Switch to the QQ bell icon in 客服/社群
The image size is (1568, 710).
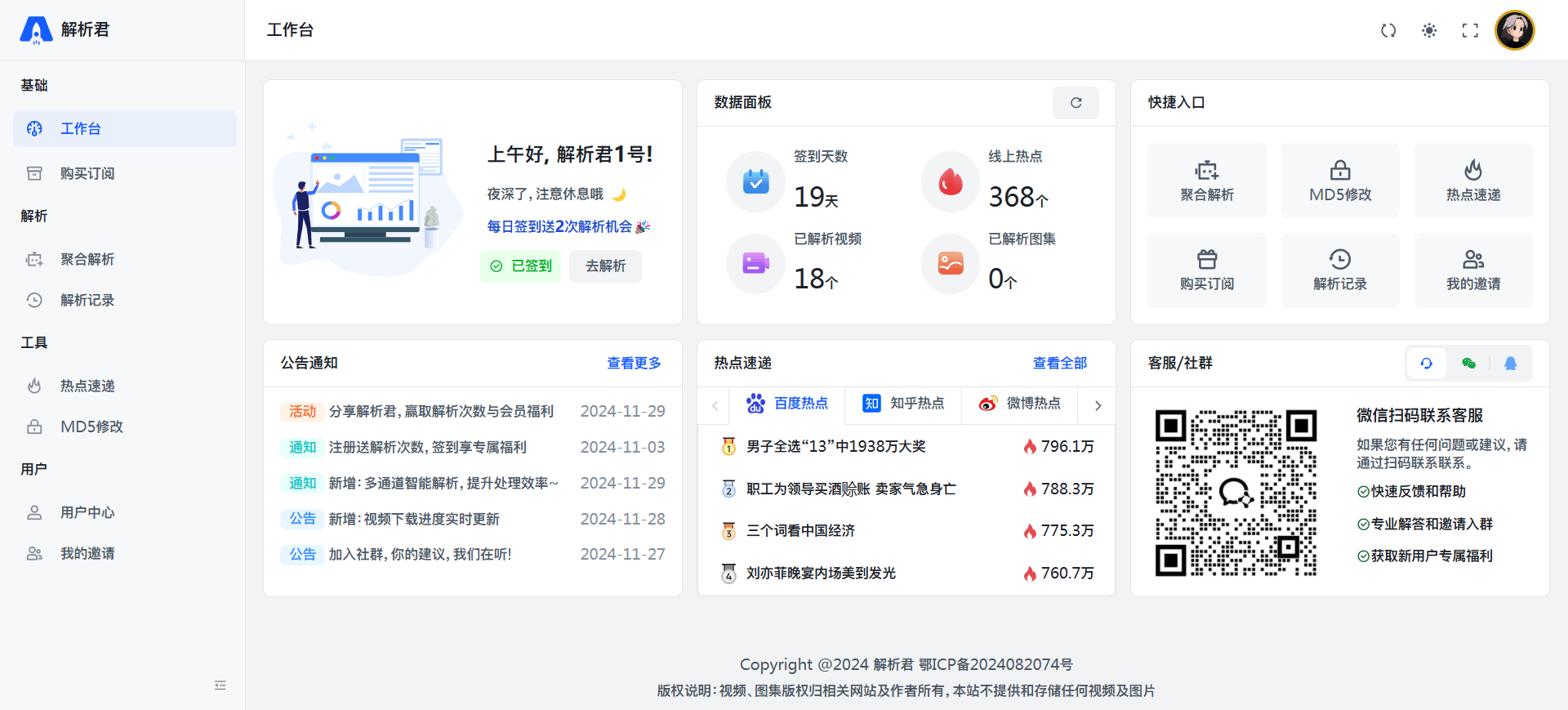tap(1510, 364)
